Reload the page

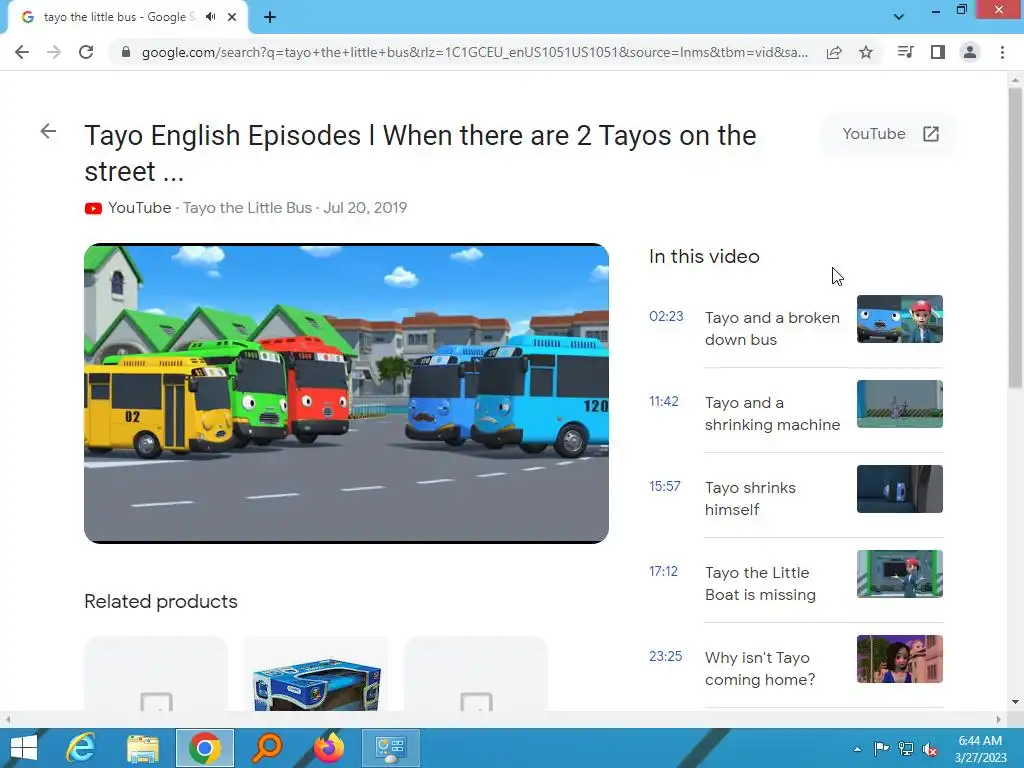86,52
